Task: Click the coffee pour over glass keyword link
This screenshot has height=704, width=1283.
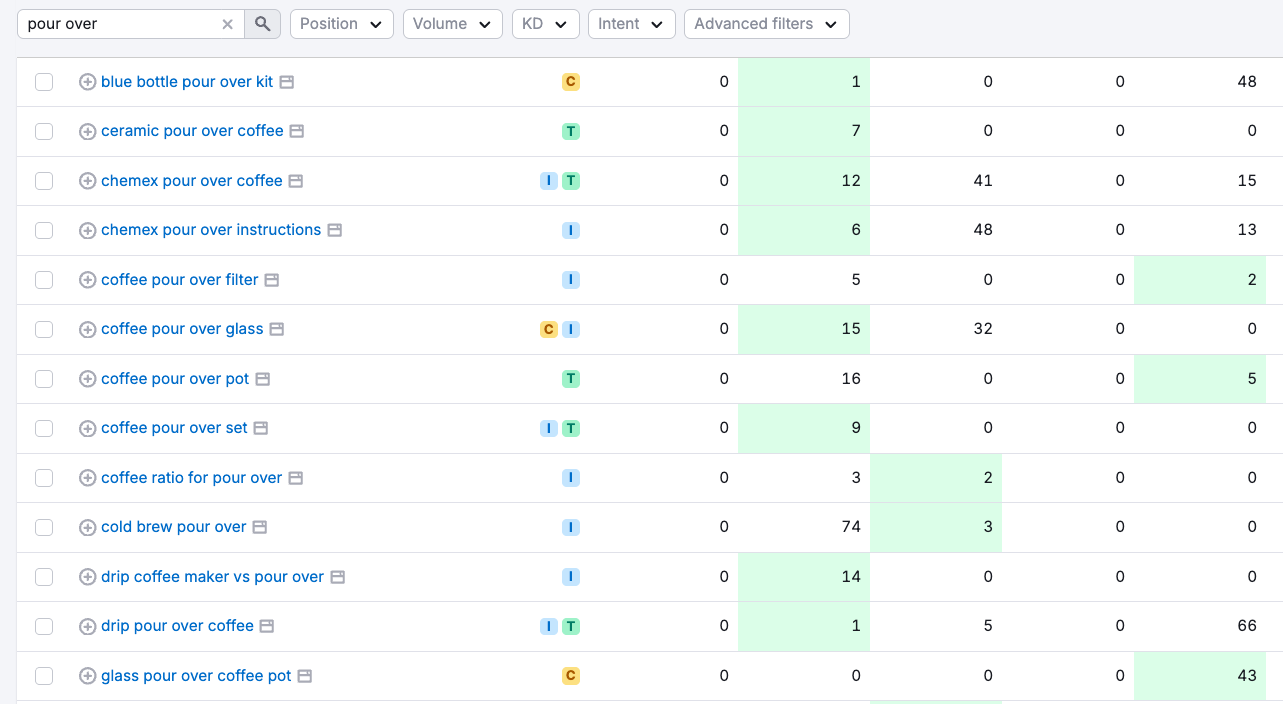Action: click(181, 328)
